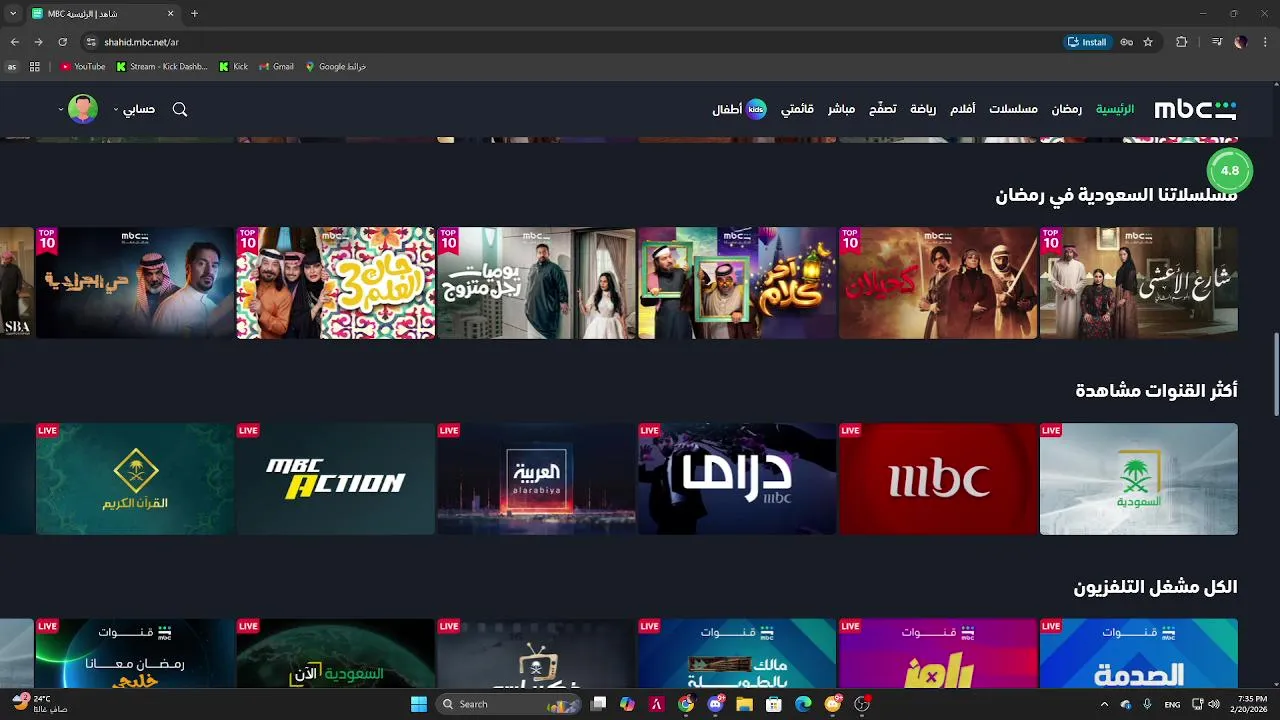Select the تصفّح browse menu item
This screenshot has height=720, width=1280.
click(882, 109)
